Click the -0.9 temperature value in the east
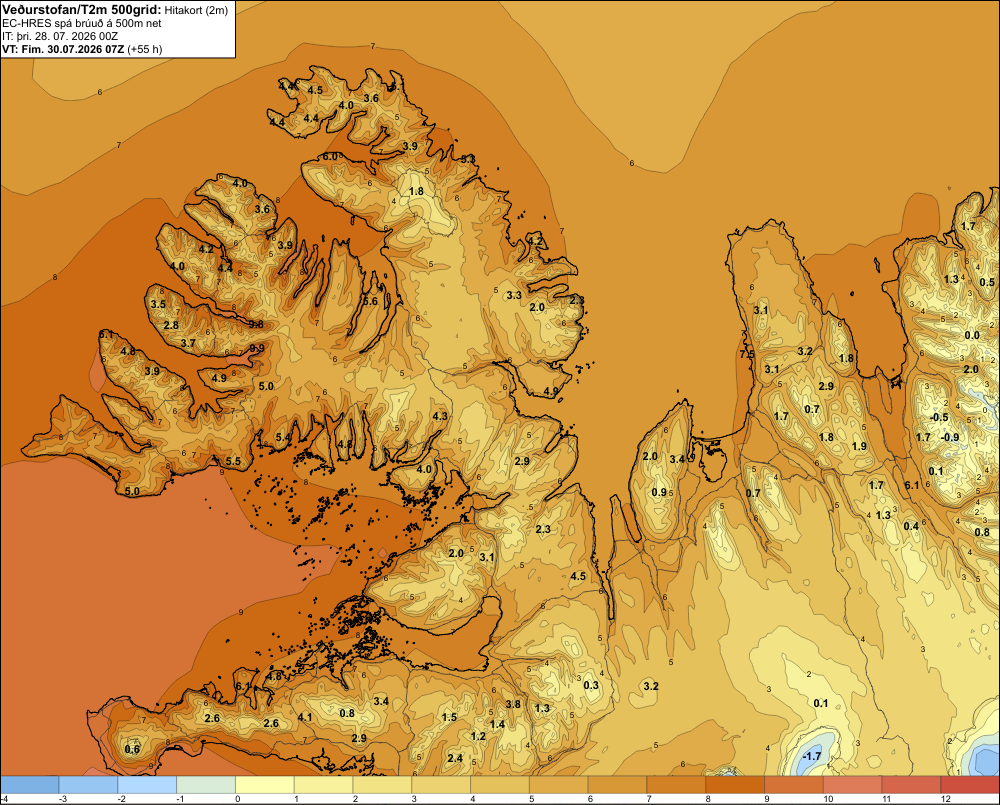Screen dimensions: 1000x805 (950, 437)
